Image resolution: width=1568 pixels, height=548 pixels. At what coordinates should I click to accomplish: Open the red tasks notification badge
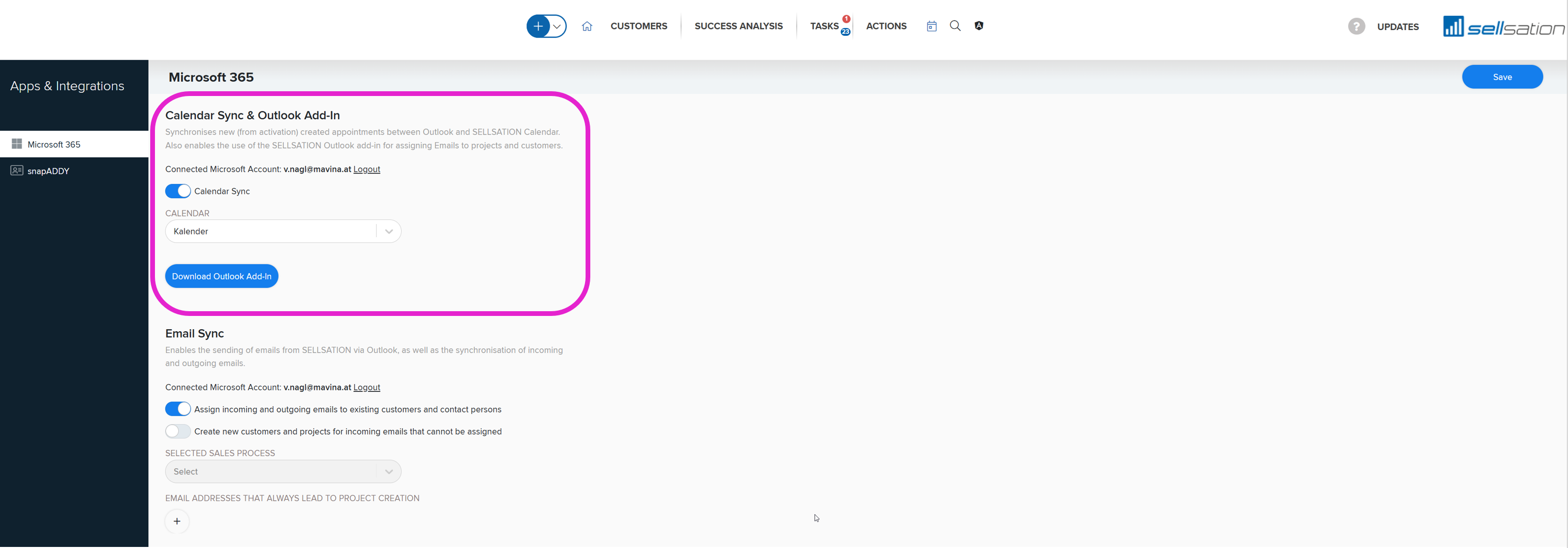pyautogui.click(x=846, y=19)
